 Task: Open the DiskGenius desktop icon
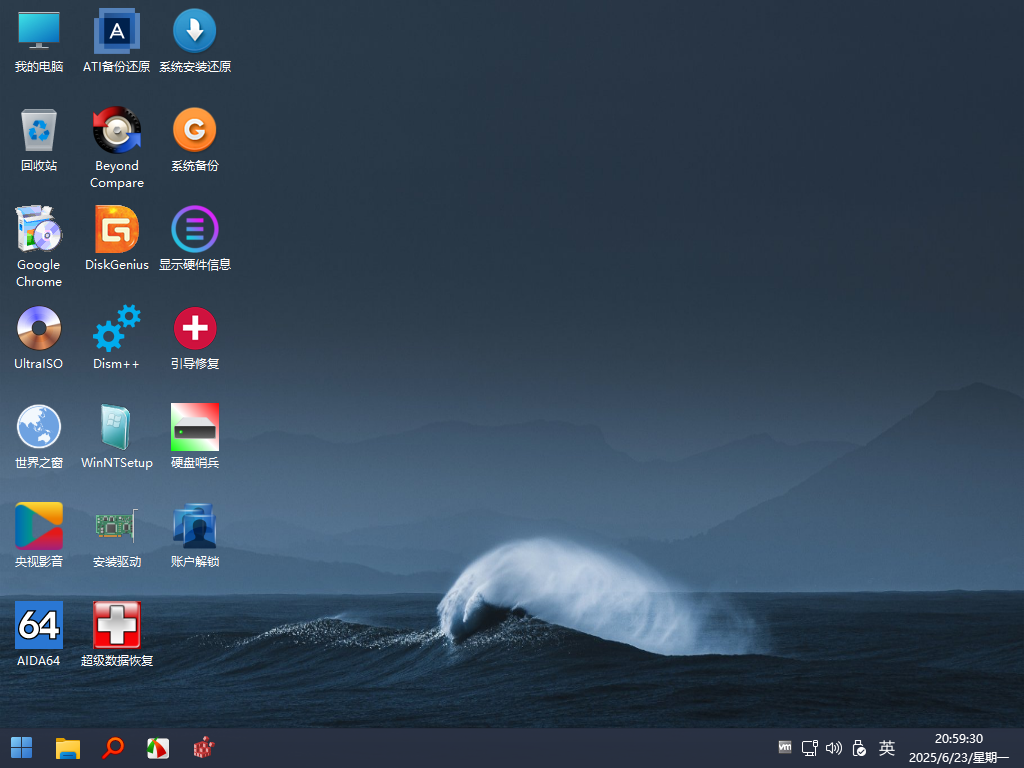[x=117, y=230]
